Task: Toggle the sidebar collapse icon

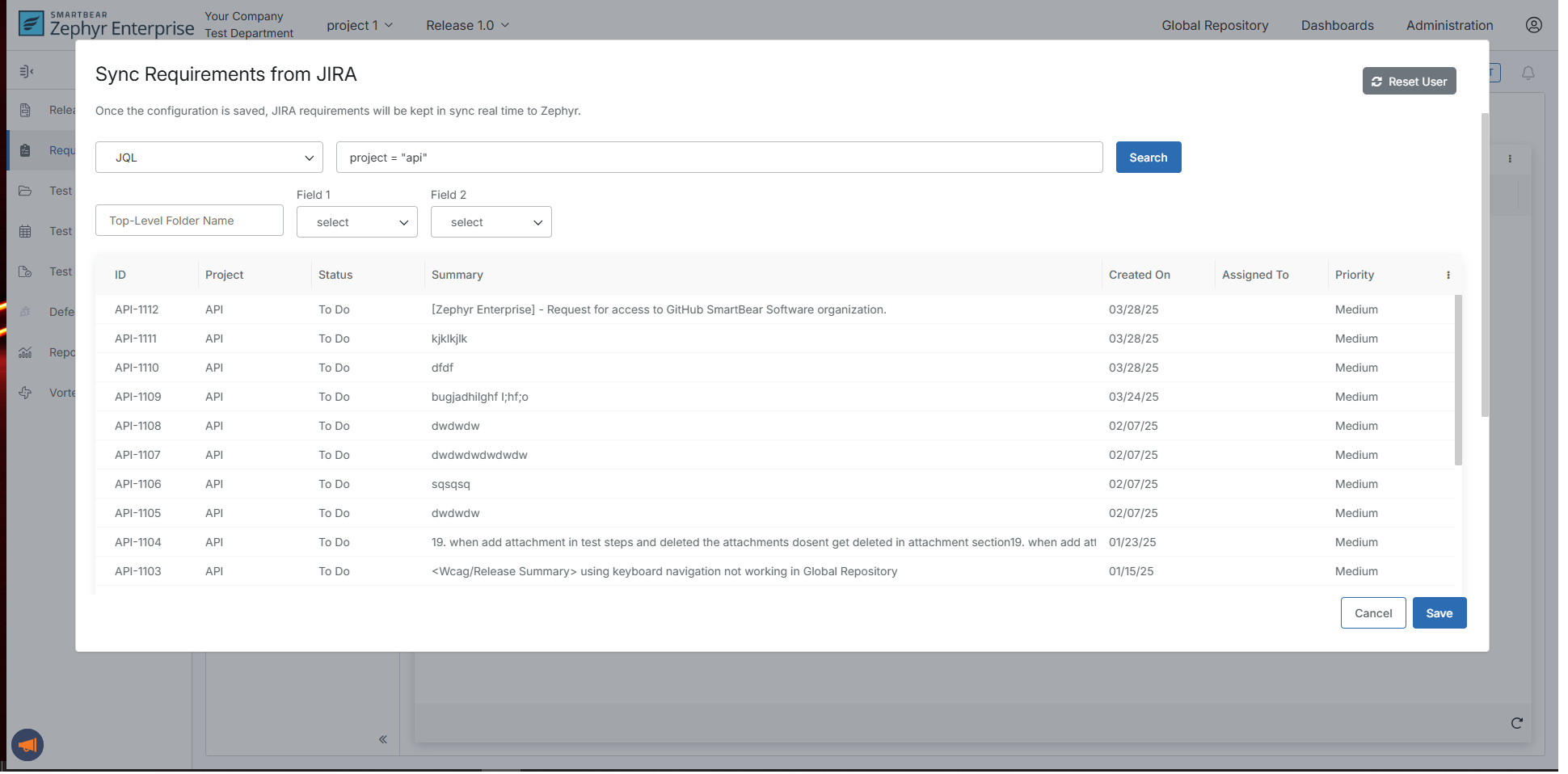Action: click(26, 72)
